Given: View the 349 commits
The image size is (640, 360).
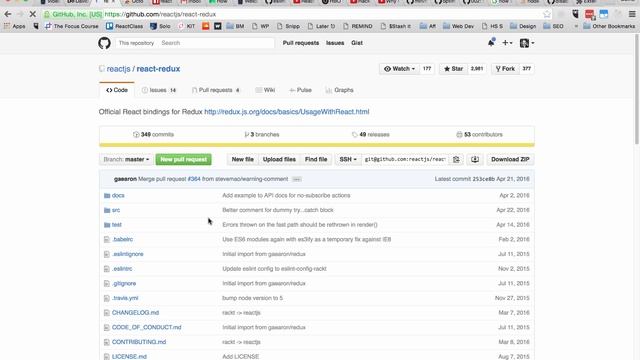Looking at the screenshot, I should click(x=153, y=134).
